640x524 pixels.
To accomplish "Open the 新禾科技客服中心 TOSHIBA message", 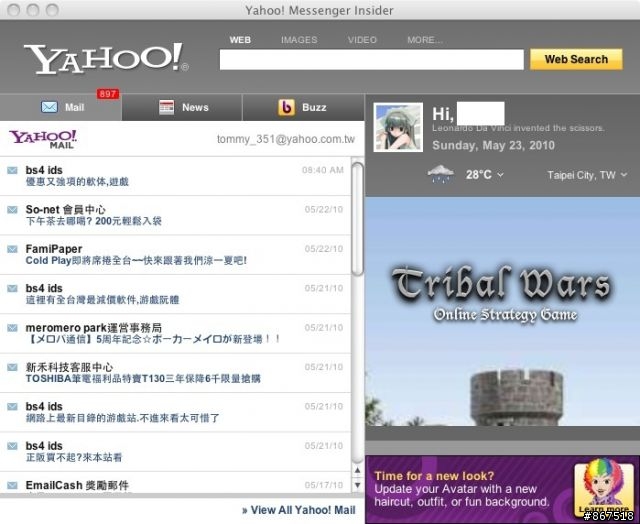I will 176,373.
